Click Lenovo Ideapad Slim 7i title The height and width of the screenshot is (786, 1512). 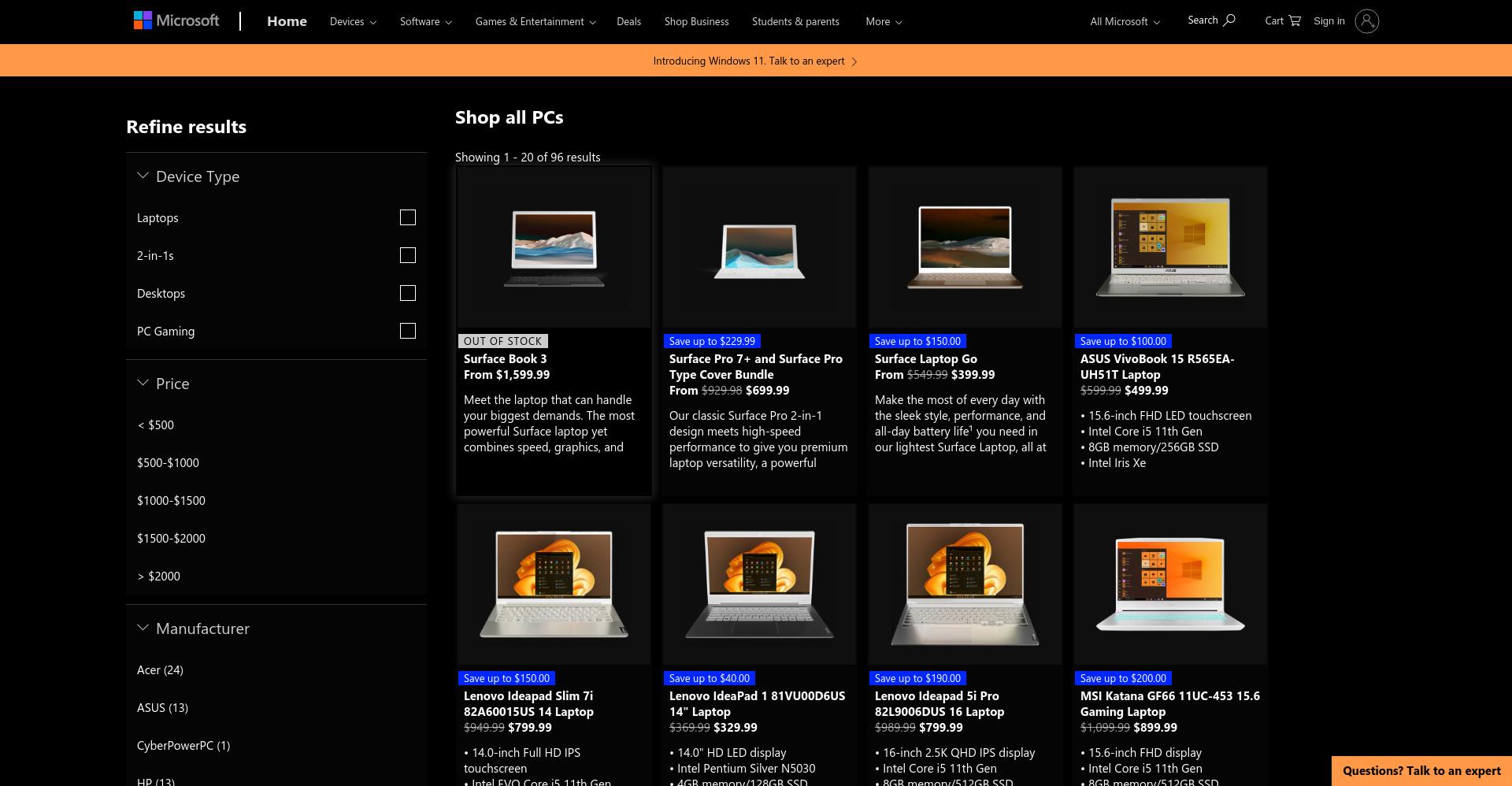click(x=528, y=704)
